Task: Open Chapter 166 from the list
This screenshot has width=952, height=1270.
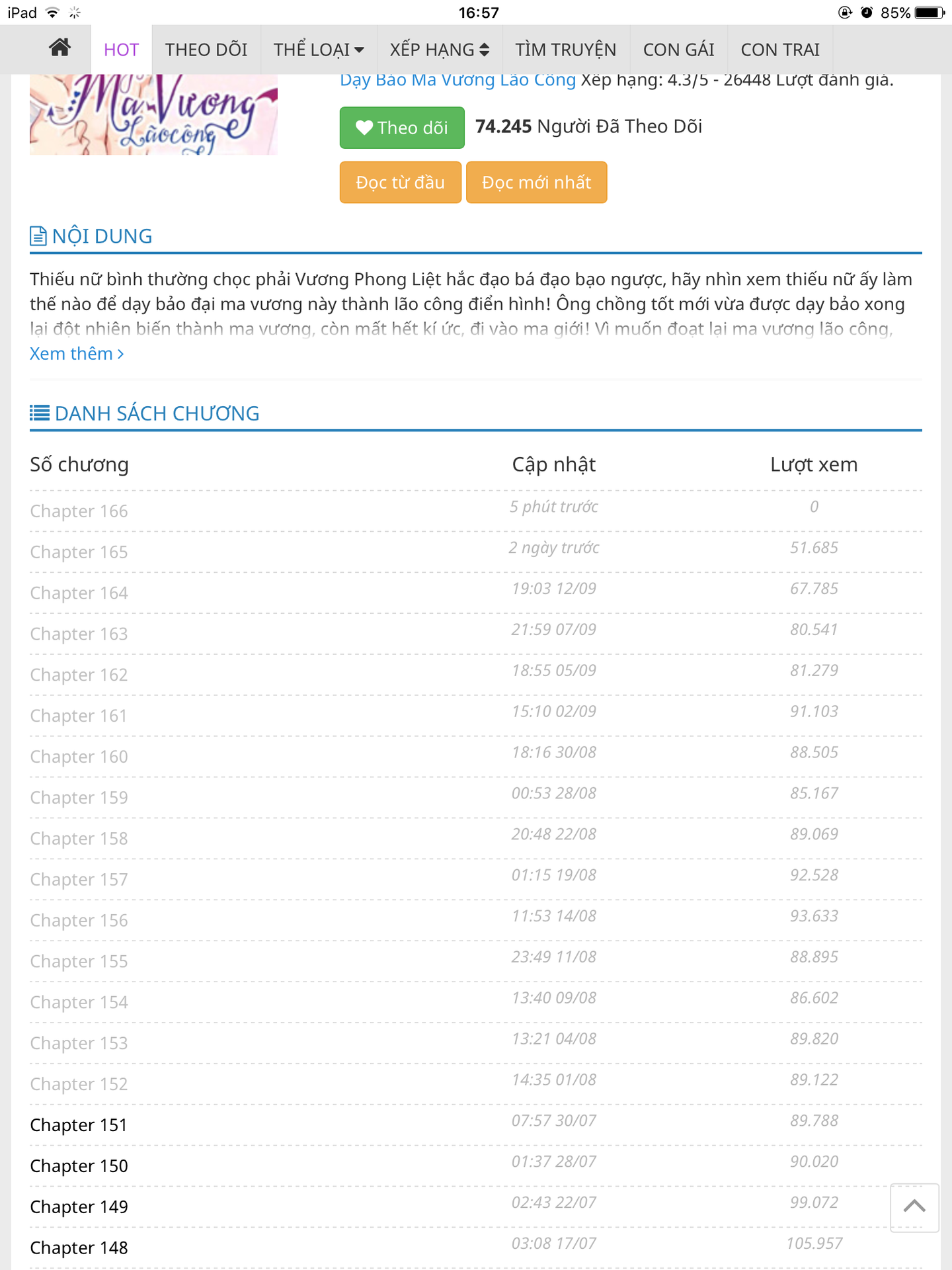Action: 79,511
